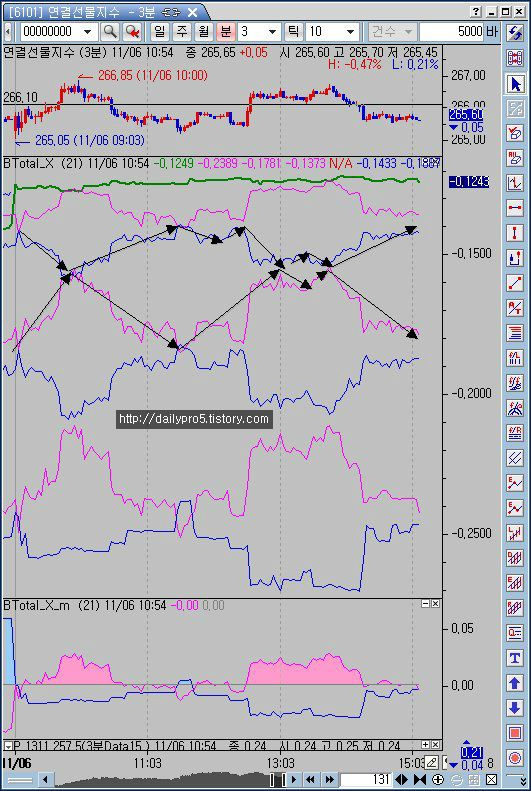531x791 pixels.
Task: Click the 265,05 (11/06 09:03) low label
Action: click(x=90, y=141)
